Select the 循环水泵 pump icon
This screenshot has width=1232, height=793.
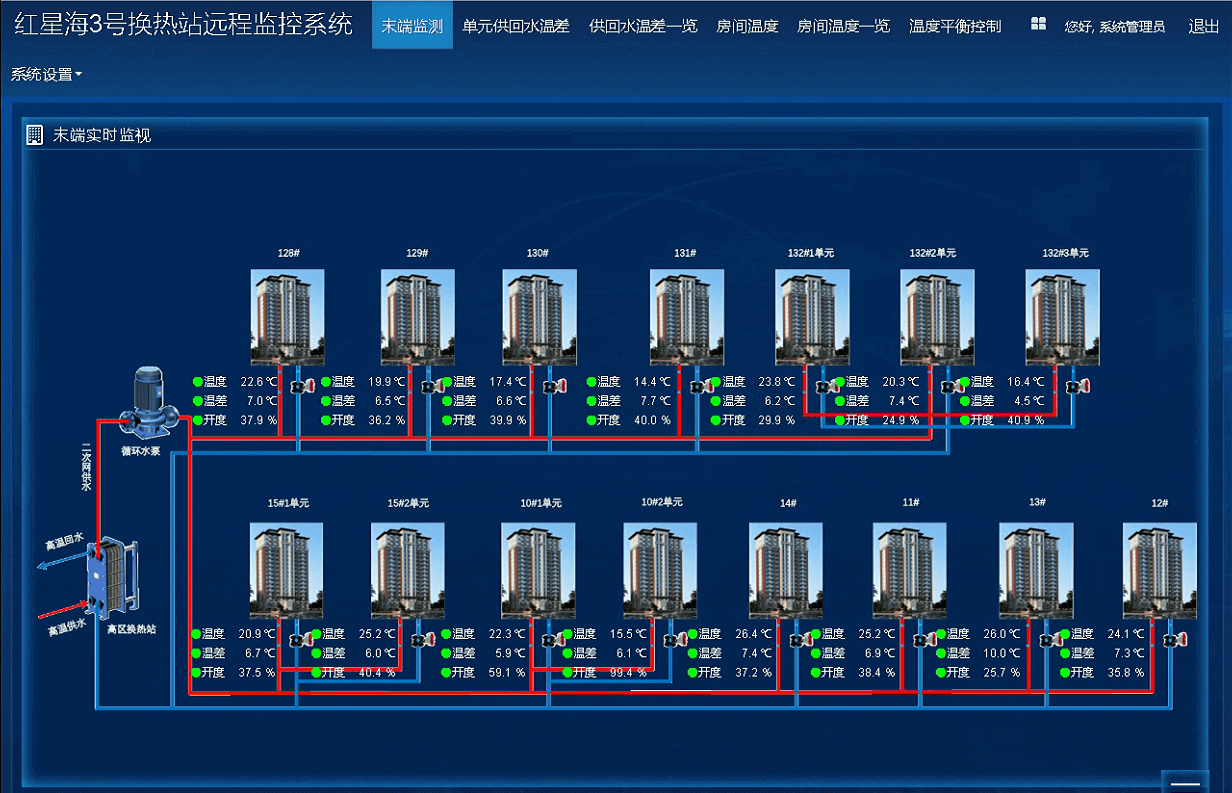(150, 403)
